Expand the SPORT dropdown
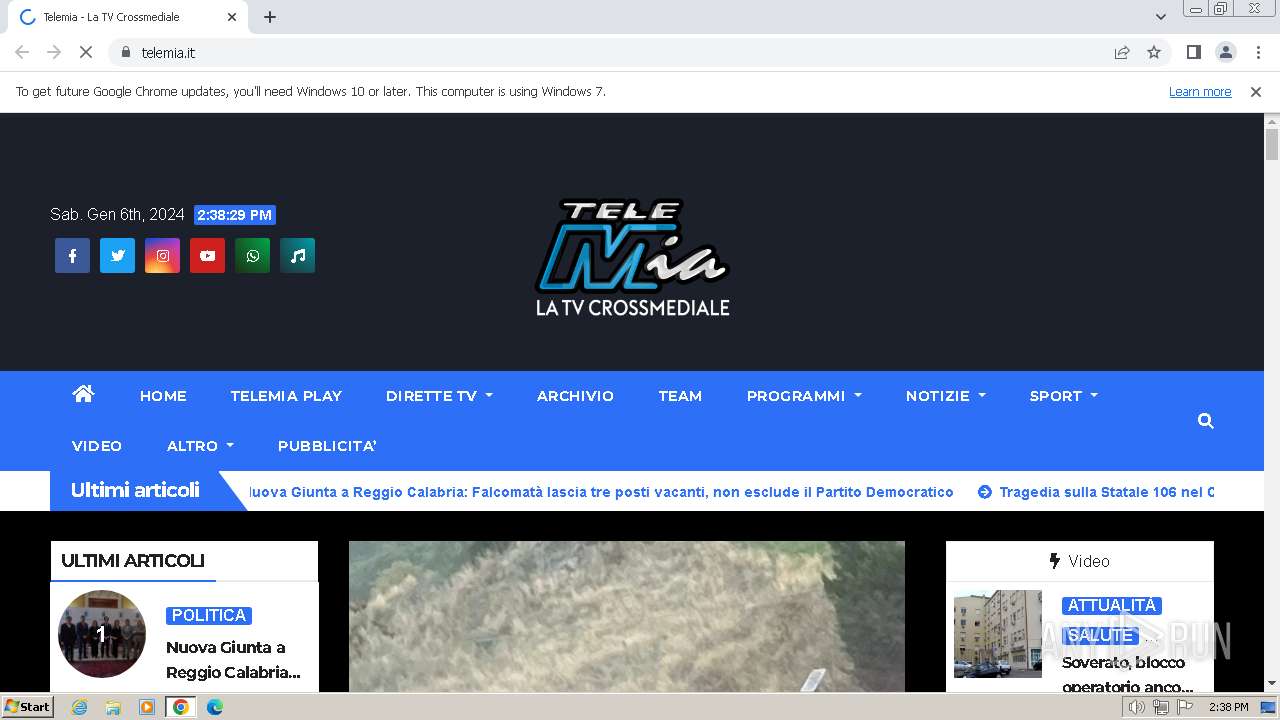 pyautogui.click(x=1064, y=396)
